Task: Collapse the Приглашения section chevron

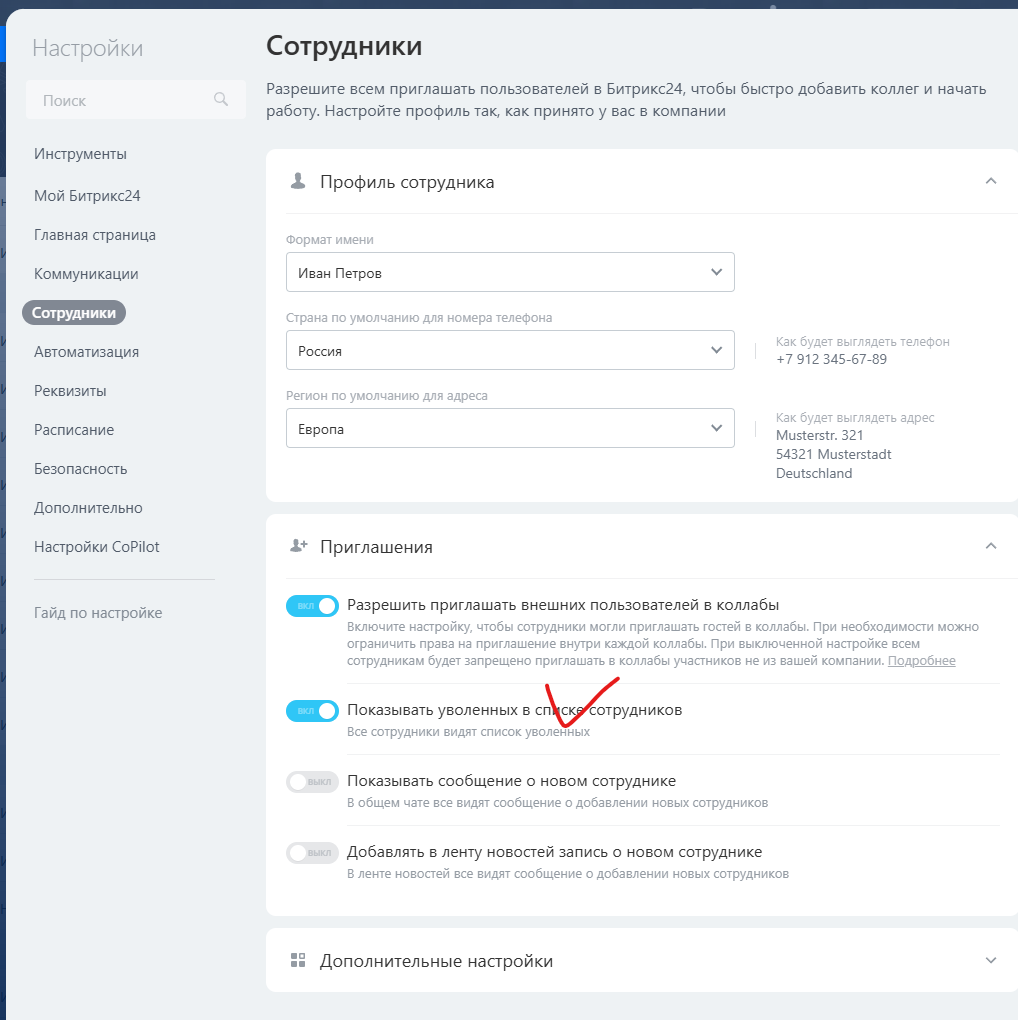Action: click(991, 546)
